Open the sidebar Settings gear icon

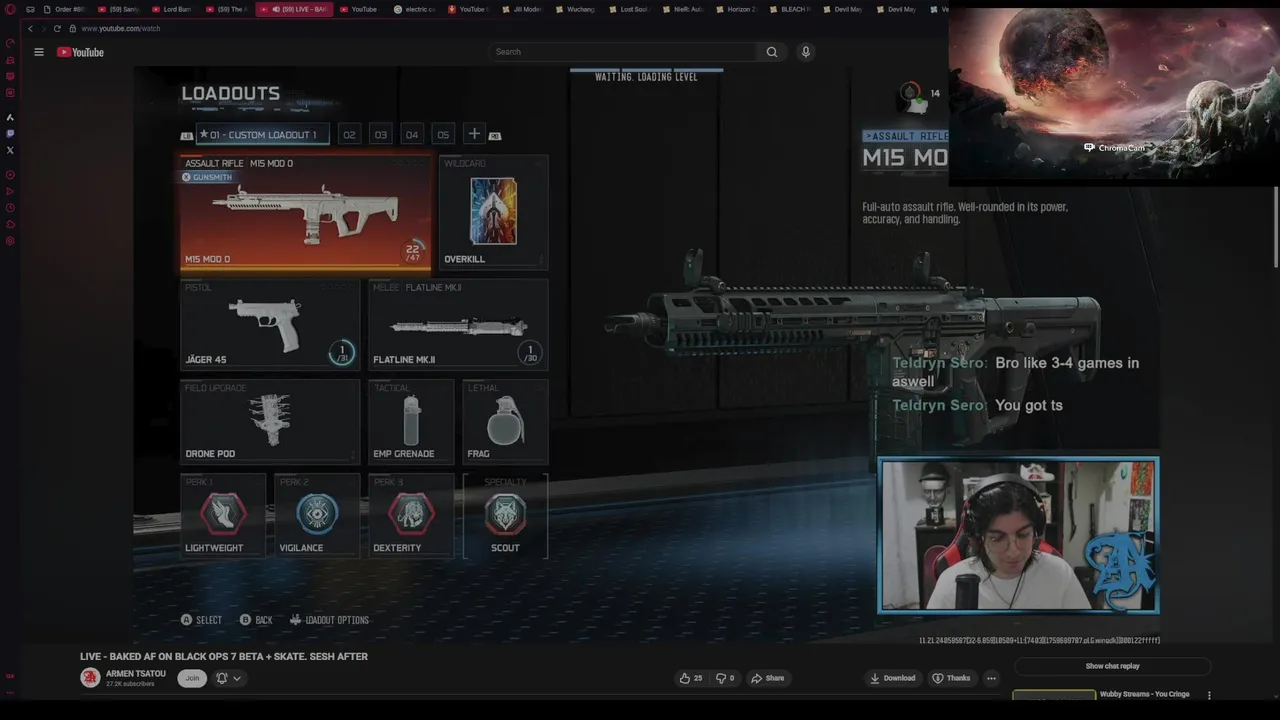coord(10,241)
